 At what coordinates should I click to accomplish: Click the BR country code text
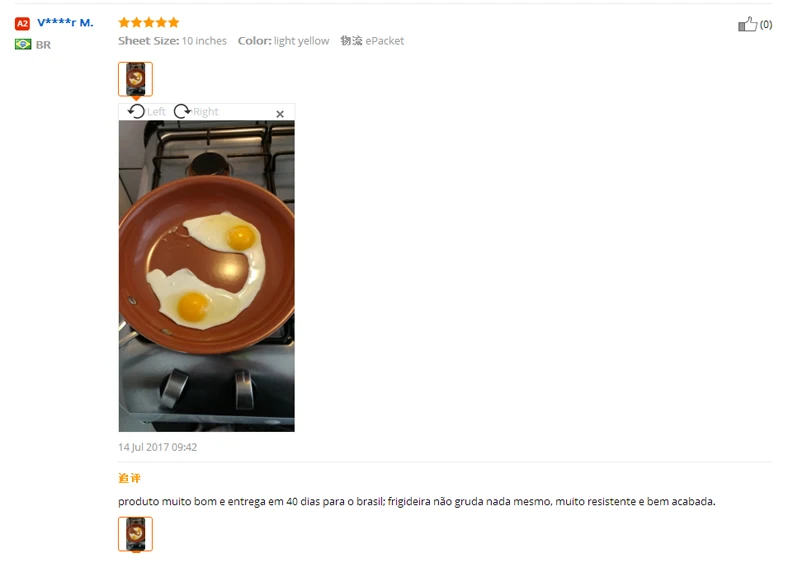click(43, 45)
